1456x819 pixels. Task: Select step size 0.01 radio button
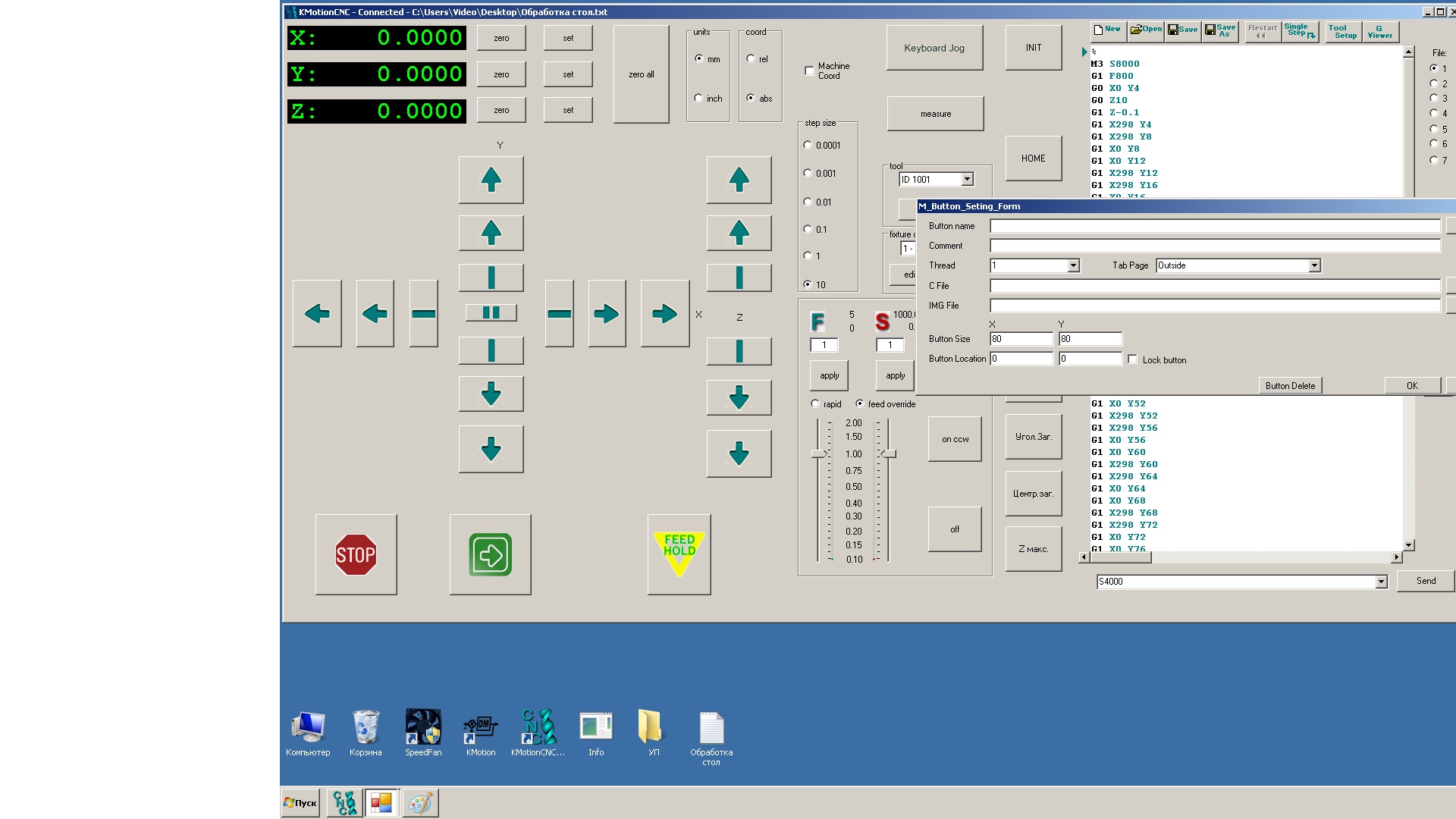[x=808, y=202]
